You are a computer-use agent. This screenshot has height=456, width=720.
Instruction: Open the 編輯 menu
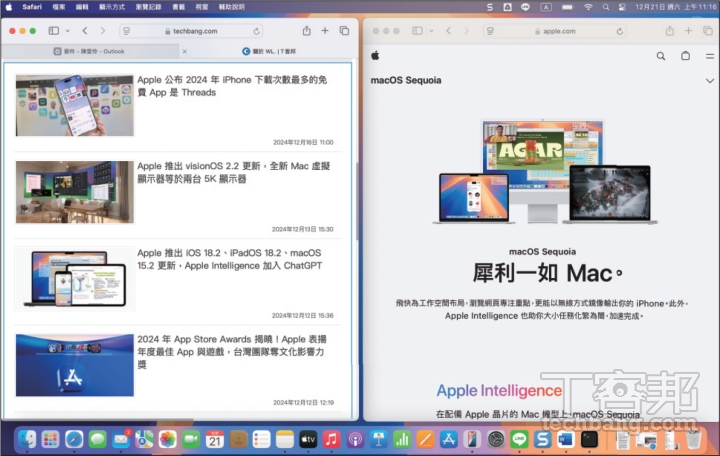click(x=82, y=7)
